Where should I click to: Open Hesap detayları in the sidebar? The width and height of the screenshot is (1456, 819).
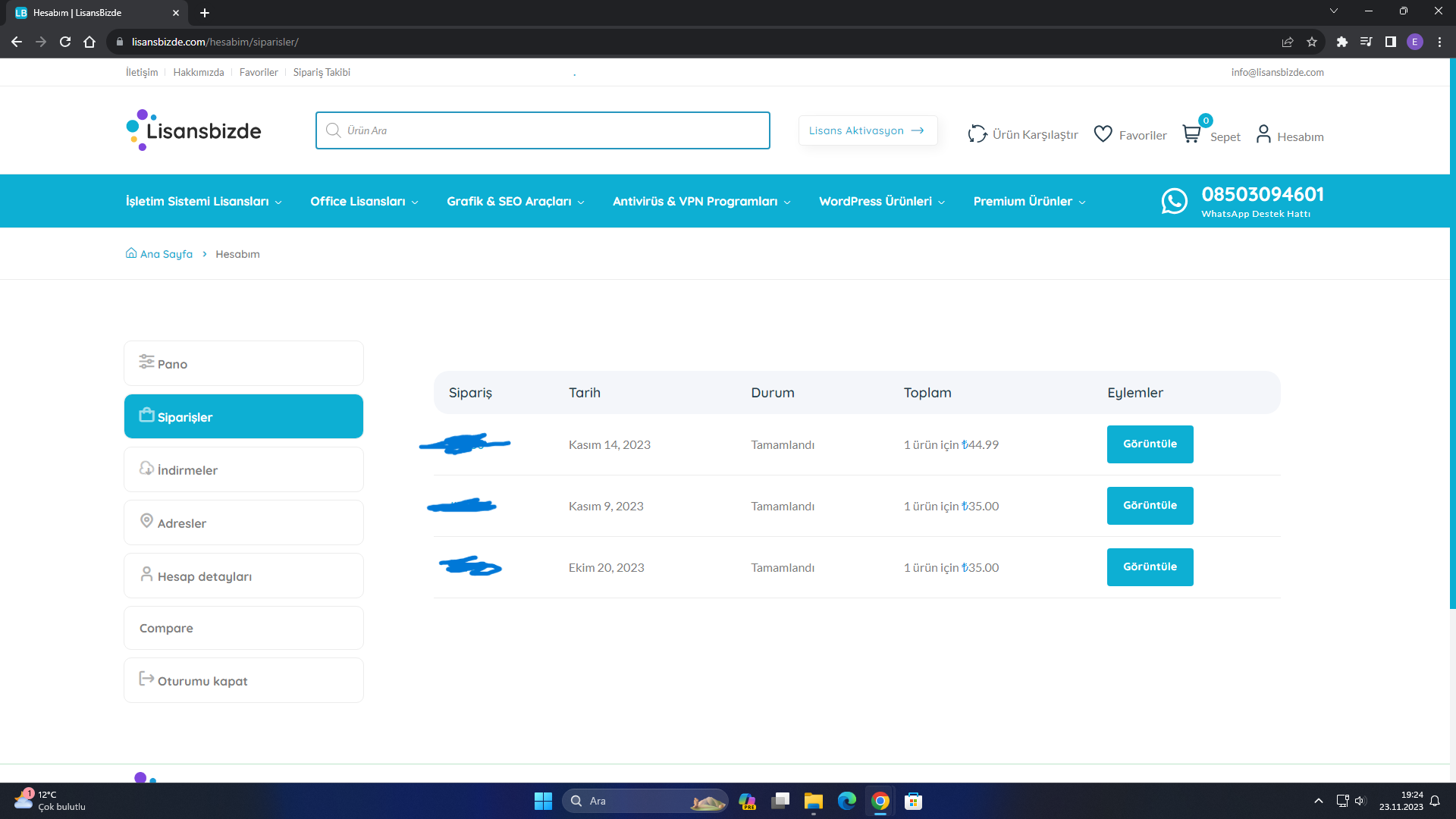click(243, 576)
